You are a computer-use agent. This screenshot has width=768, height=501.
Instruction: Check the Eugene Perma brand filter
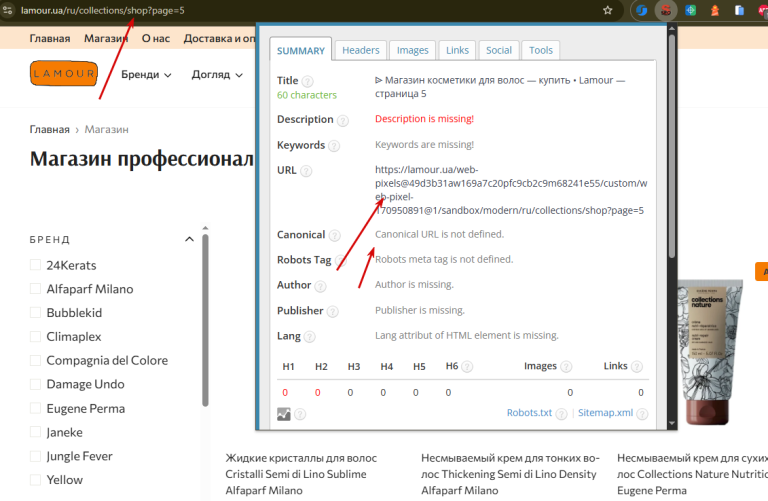click(x=35, y=408)
